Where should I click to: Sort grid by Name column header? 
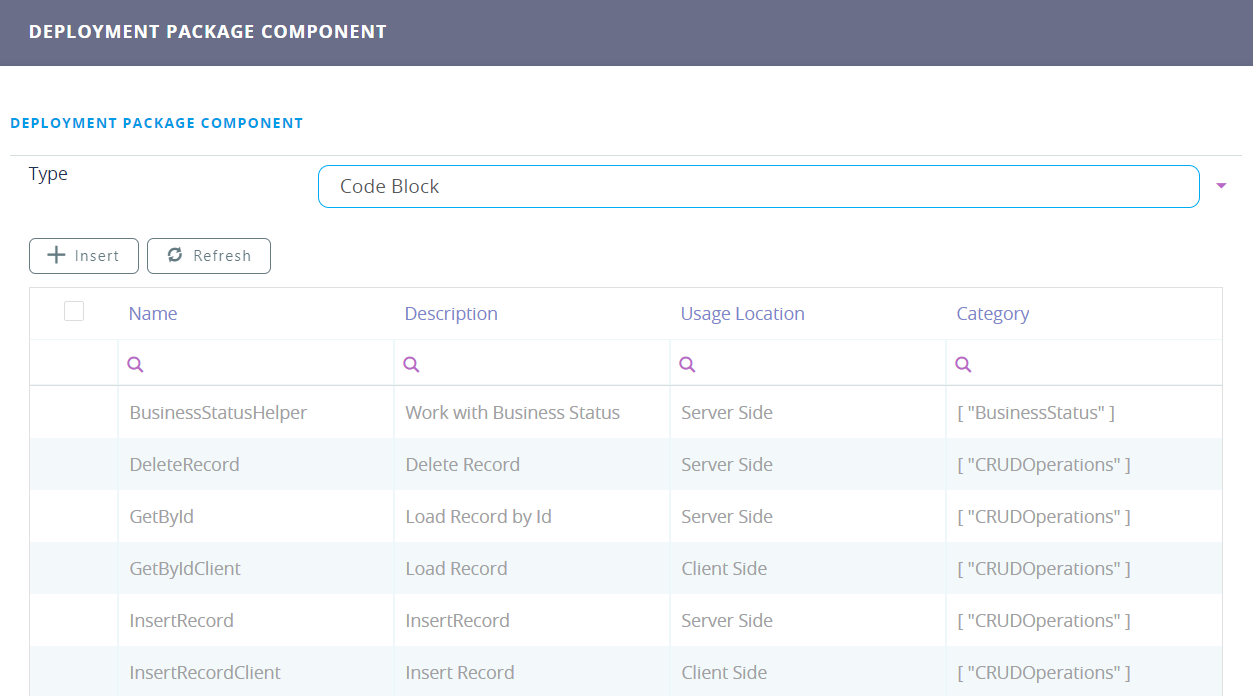point(153,314)
